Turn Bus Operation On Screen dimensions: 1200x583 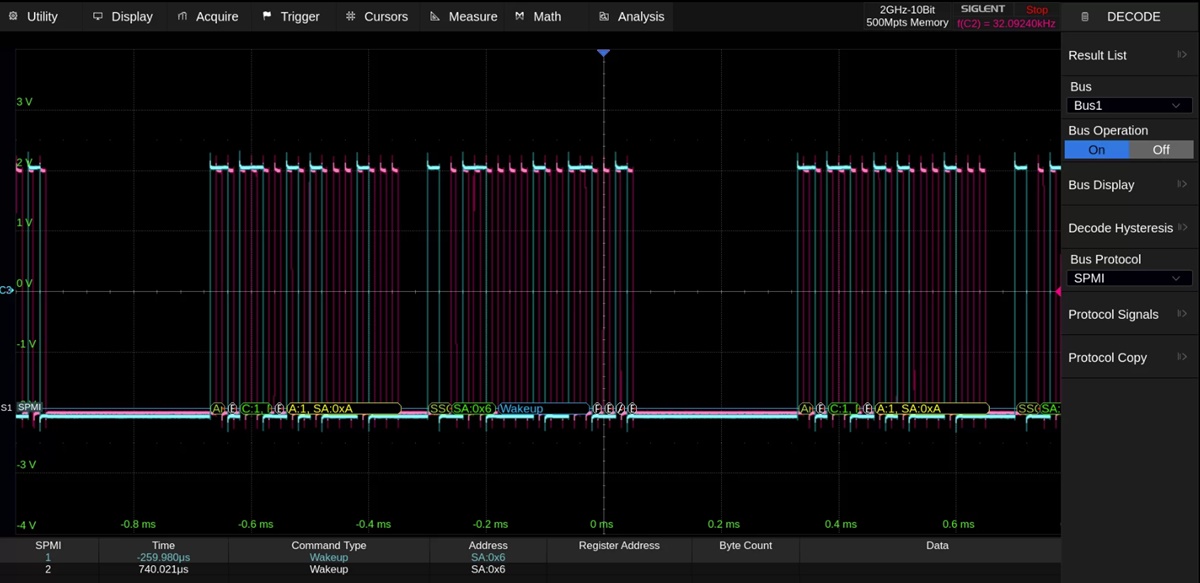tap(1096, 150)
